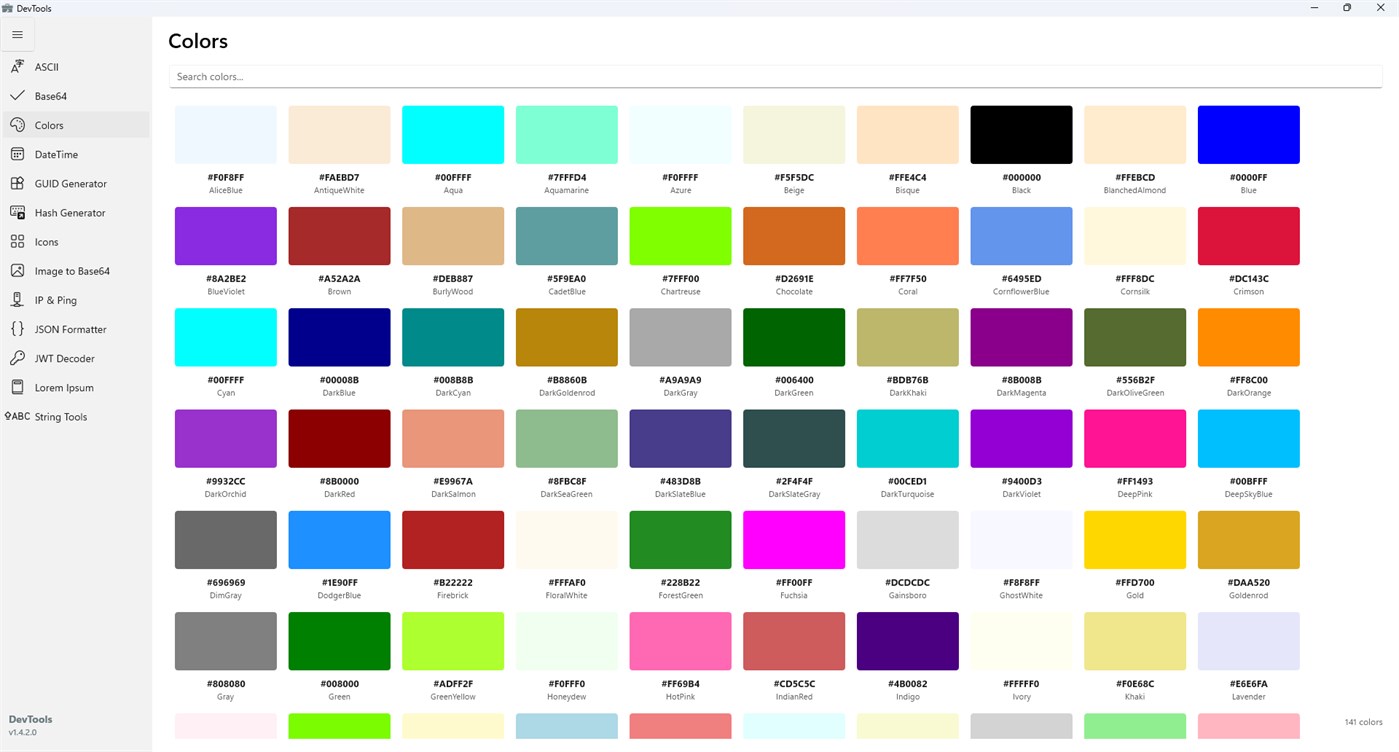Choose the DarkOrange color swatch
This screenshot has width=1399, height=752.
[1249, 337]
